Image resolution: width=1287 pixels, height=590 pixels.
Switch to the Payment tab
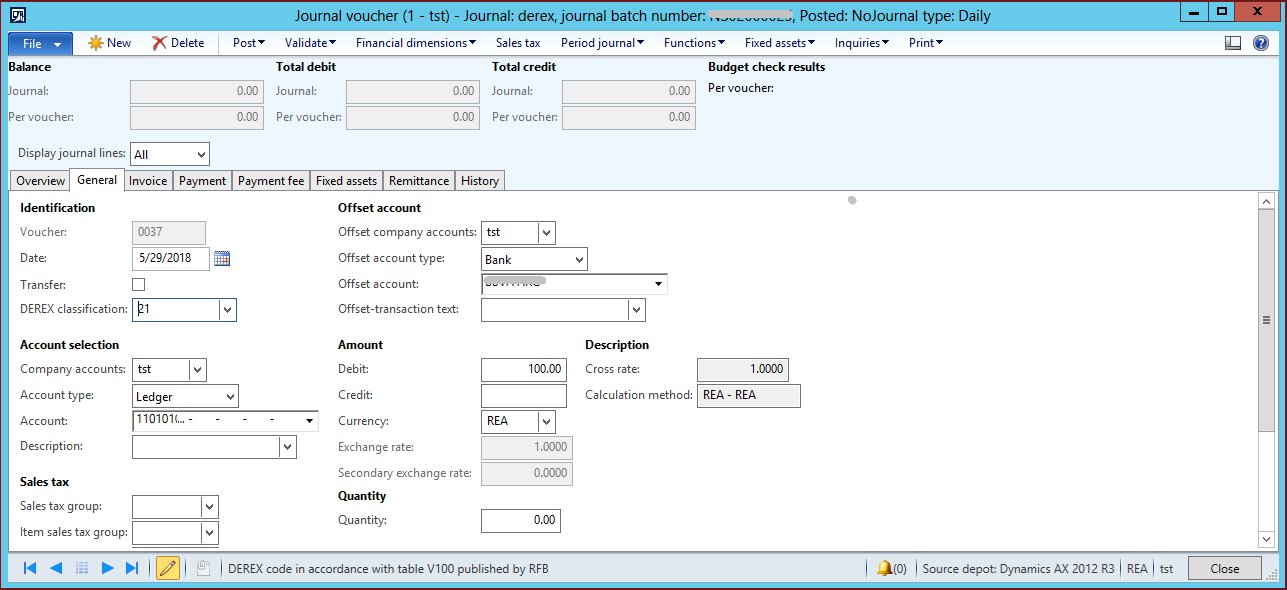[x=203, y=181]
